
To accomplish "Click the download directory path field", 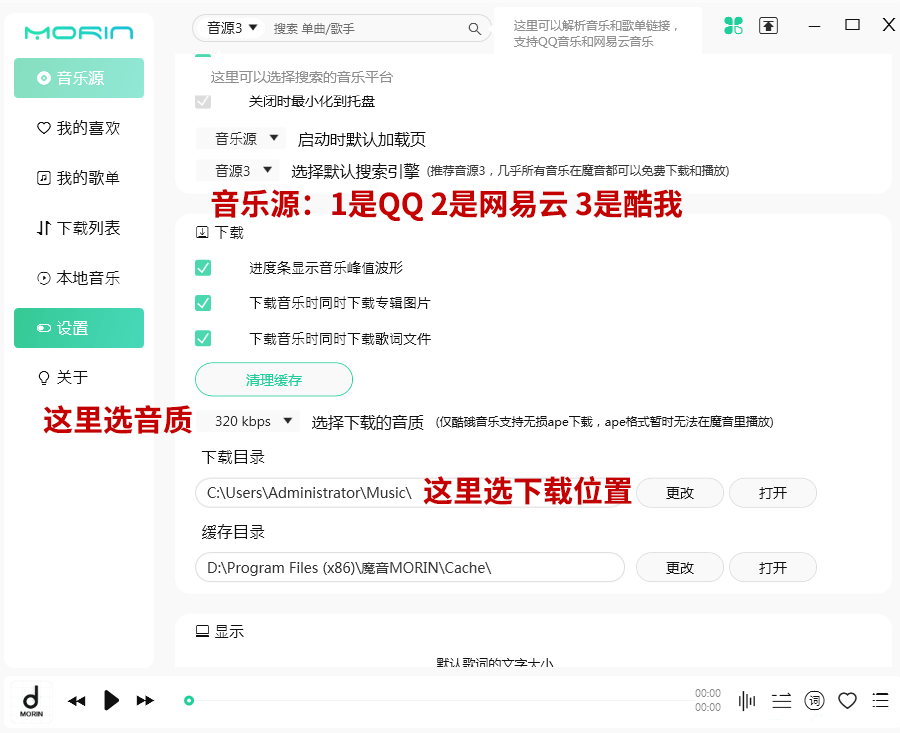I will pyautogui.click(x=410, y=493).
